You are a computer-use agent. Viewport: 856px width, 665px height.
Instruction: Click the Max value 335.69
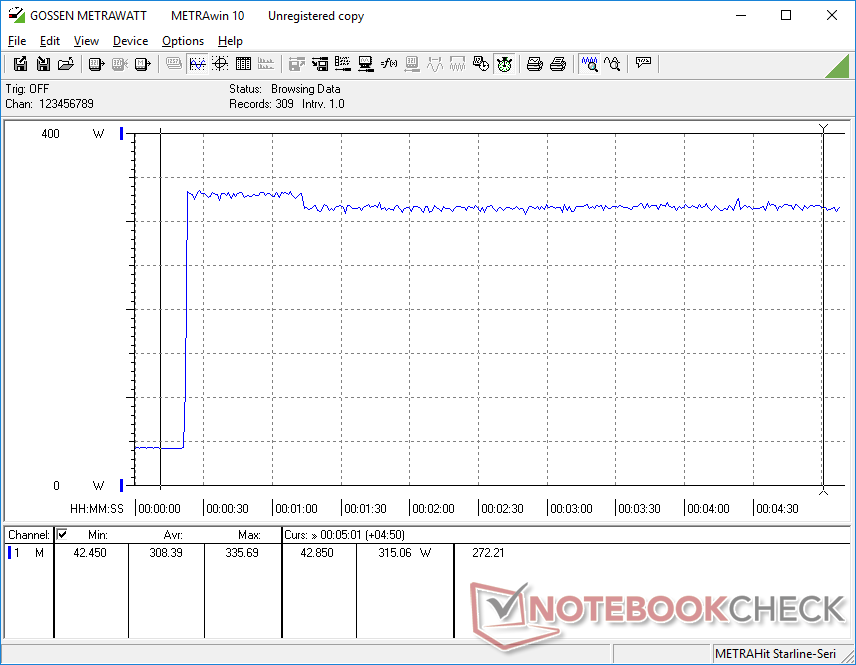pyautogui.click(x=242, y=553)
